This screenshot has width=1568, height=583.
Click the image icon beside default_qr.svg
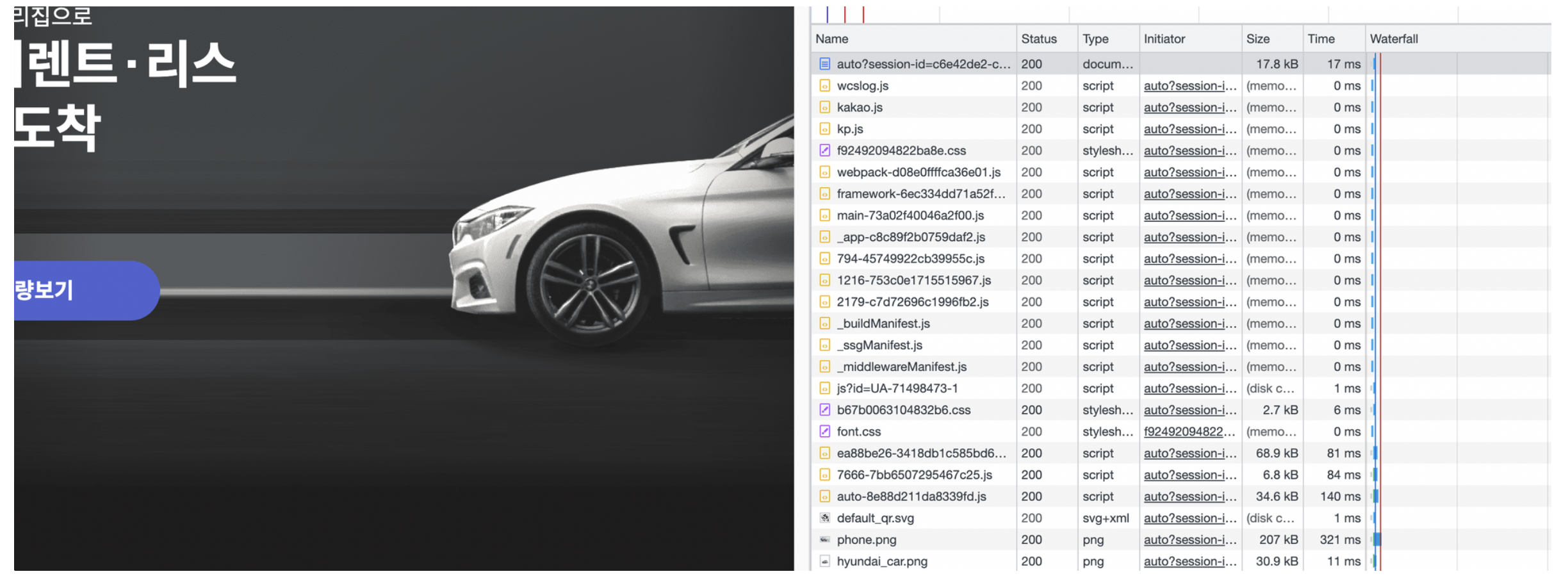(x=824, y=518)
